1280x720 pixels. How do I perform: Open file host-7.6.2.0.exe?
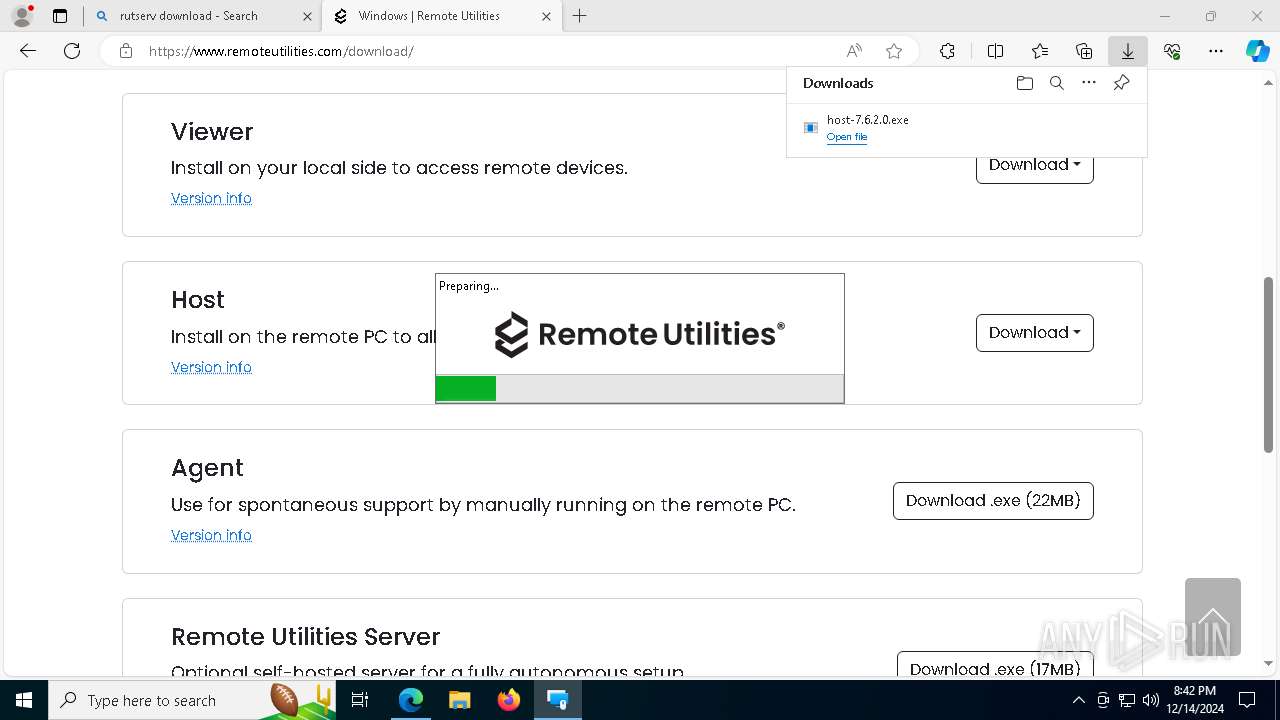tap(847, 137)
